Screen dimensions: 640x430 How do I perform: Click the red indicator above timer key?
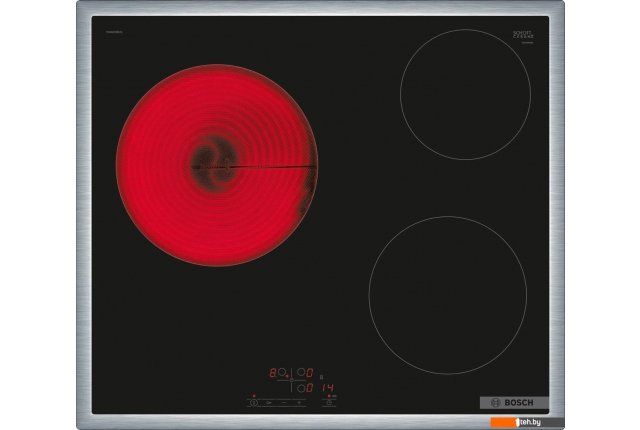[327, 395]
